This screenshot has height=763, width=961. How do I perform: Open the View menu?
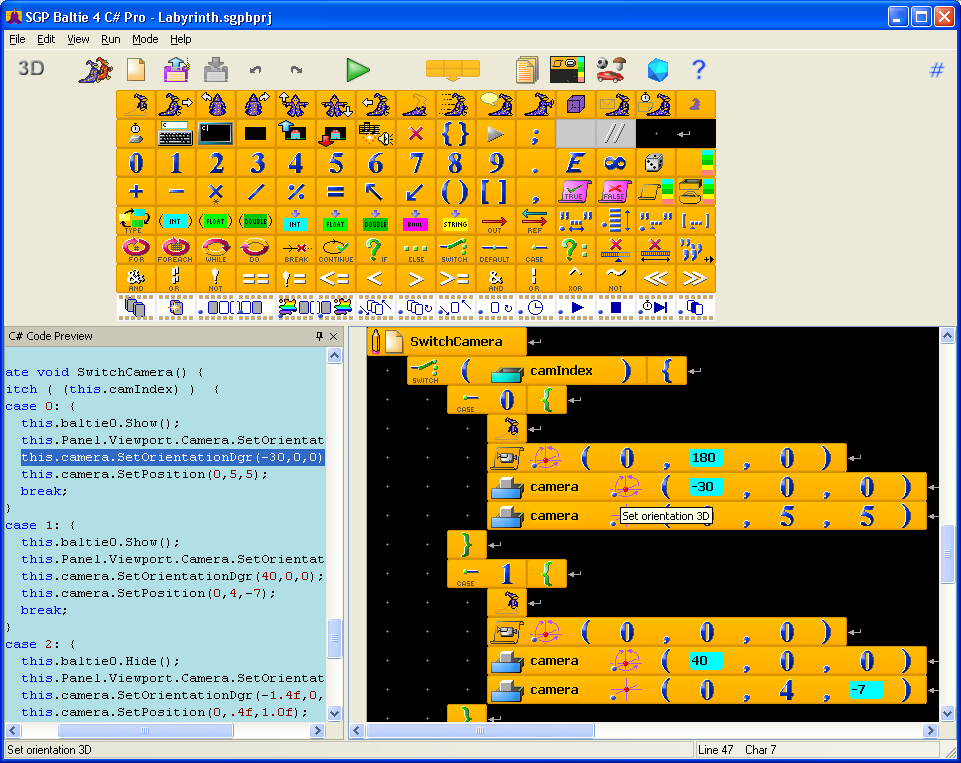(78, 39)
